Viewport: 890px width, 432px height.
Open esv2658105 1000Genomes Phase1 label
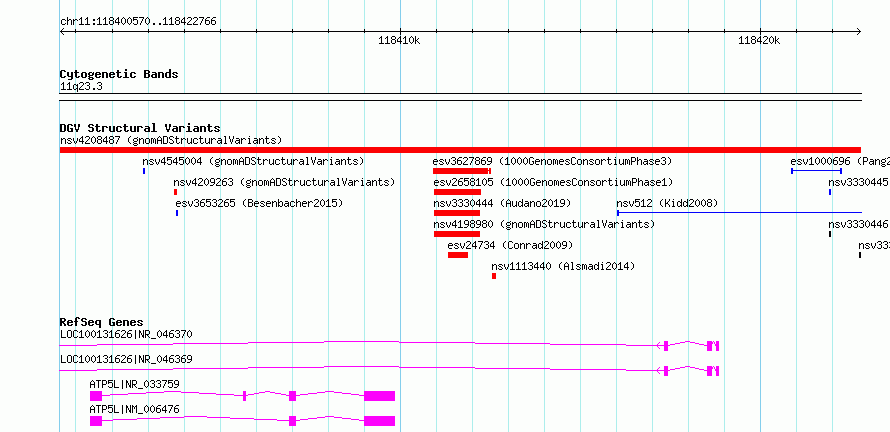(553, 182)
